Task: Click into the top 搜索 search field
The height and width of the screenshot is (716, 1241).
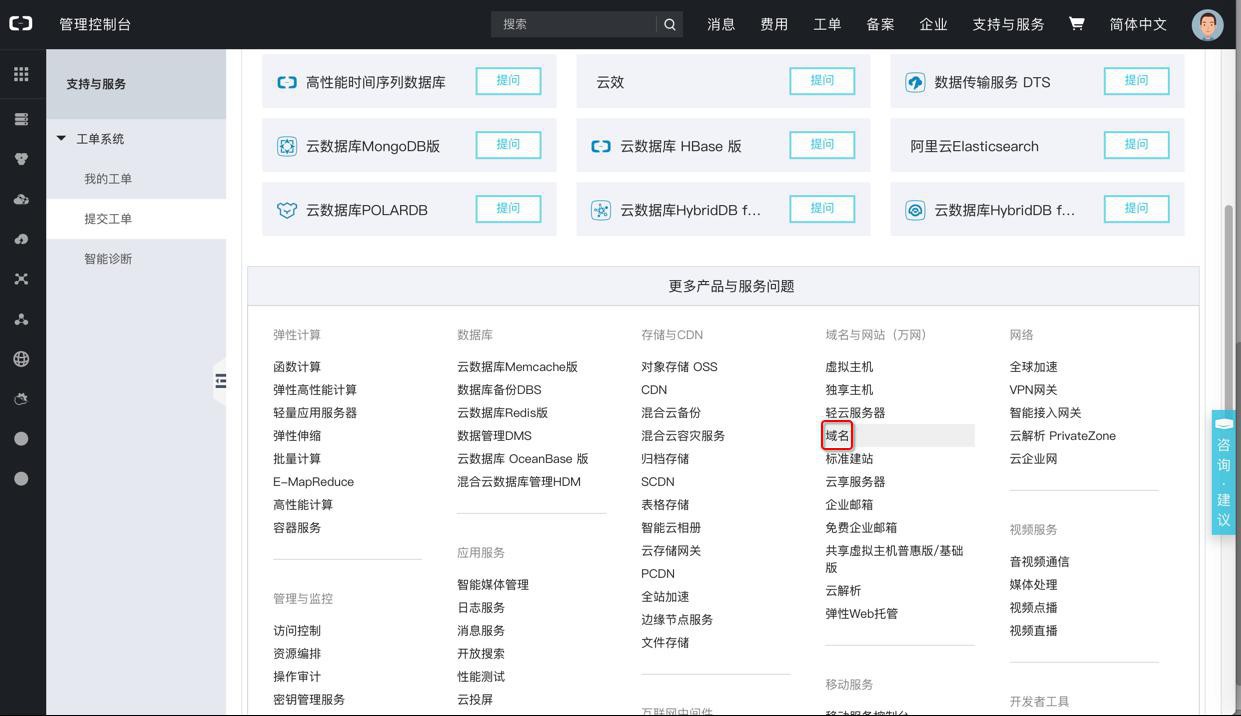Action: coord(574,24)
